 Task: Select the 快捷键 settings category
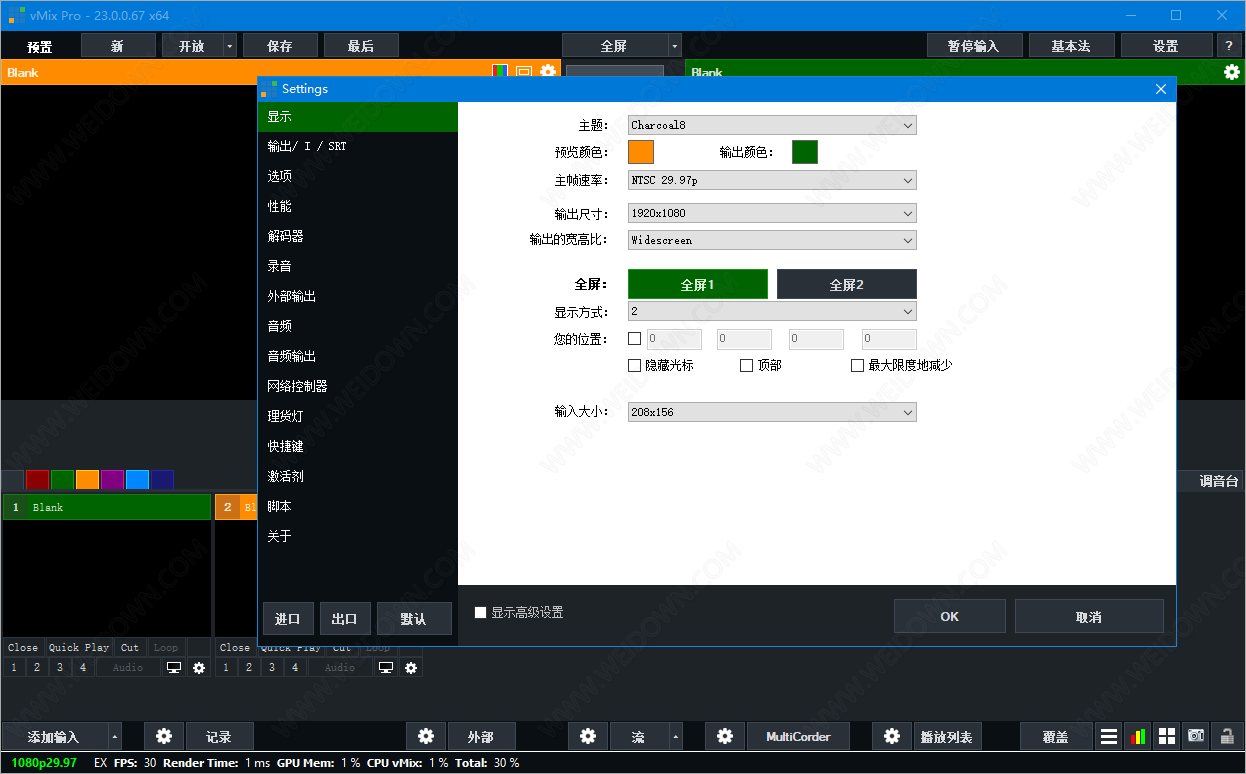357,446
